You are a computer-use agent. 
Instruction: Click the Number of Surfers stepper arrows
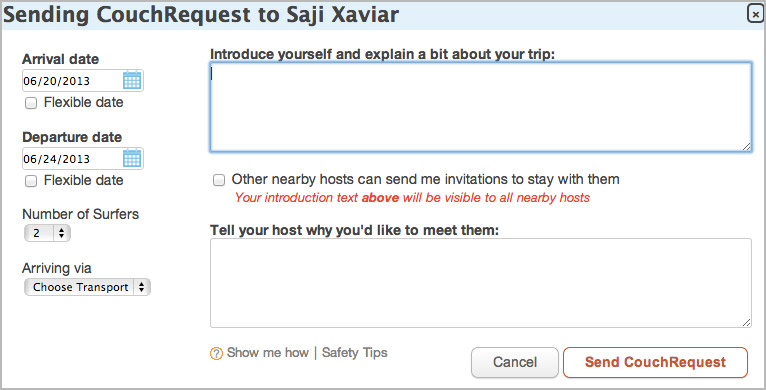coord(62,233)
